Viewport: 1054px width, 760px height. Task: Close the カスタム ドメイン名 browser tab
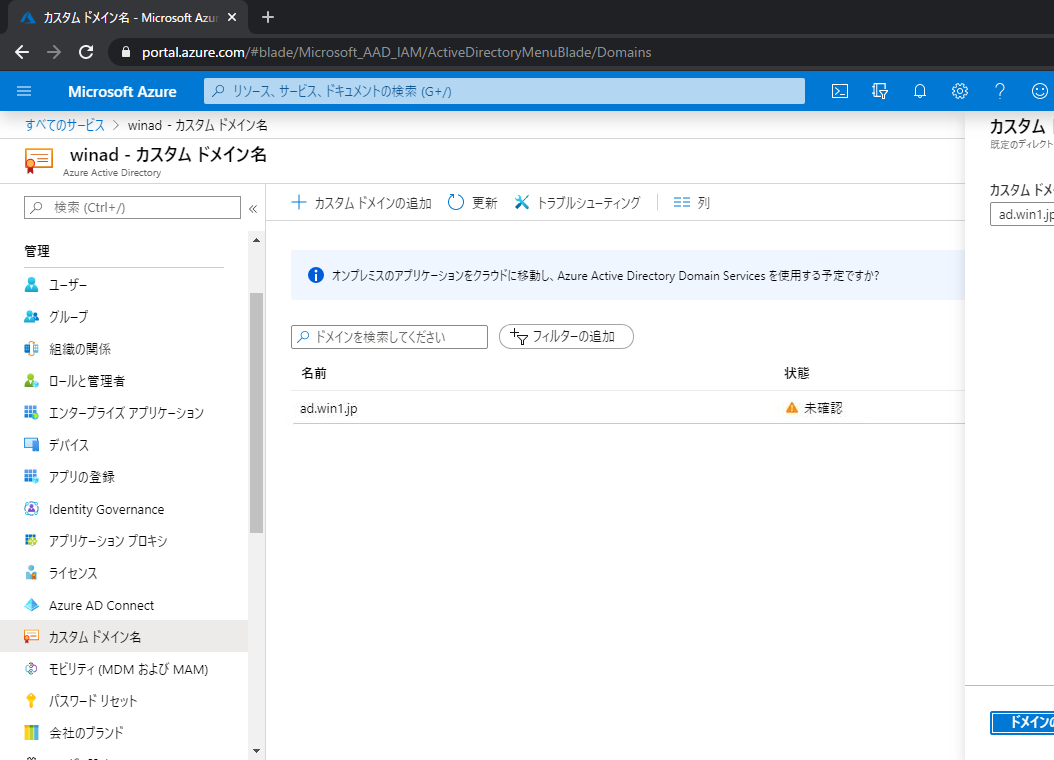coord(232,17)
